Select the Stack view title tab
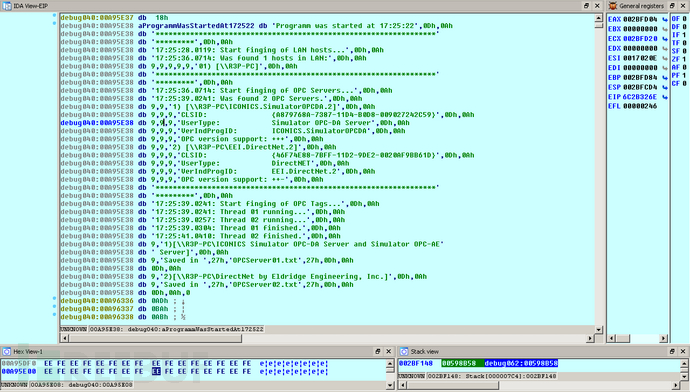The height and width of the screenshot is (392, 690). tap(424, 352)
